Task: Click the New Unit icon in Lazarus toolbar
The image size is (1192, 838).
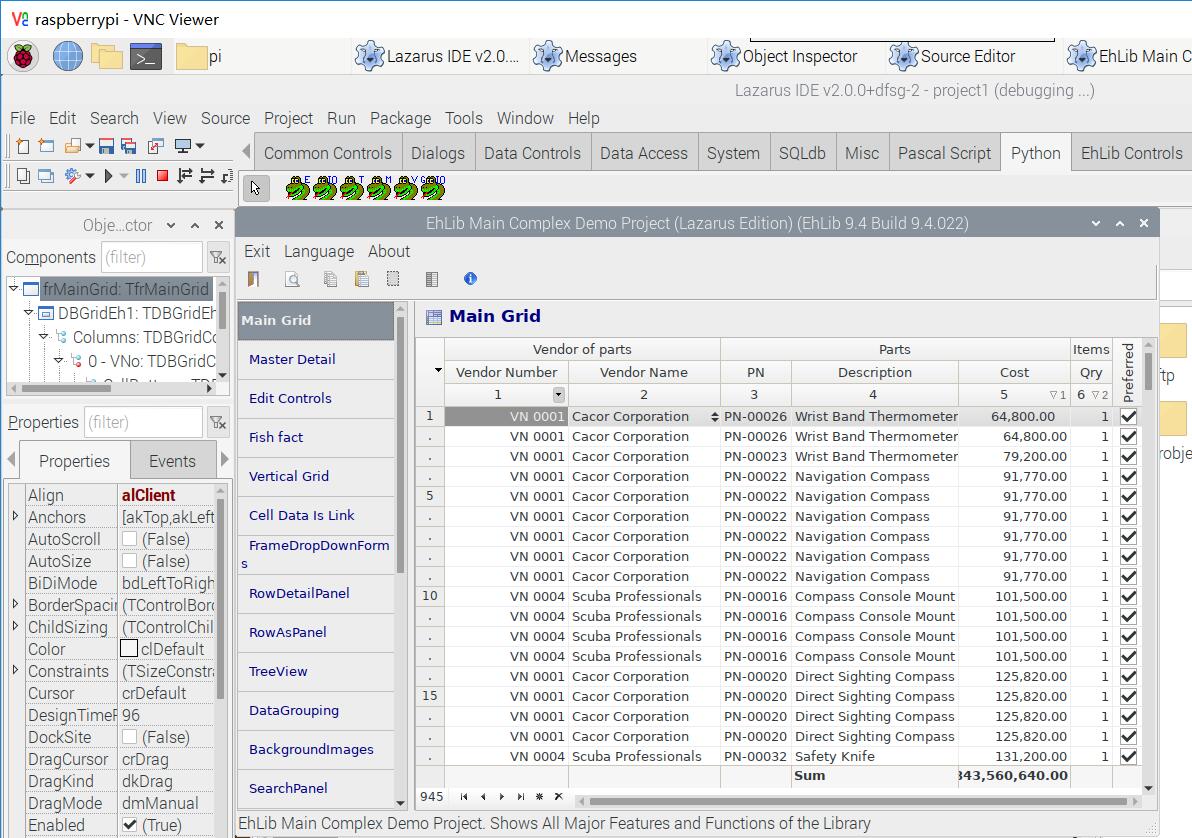Action: [x=23, y=146]
